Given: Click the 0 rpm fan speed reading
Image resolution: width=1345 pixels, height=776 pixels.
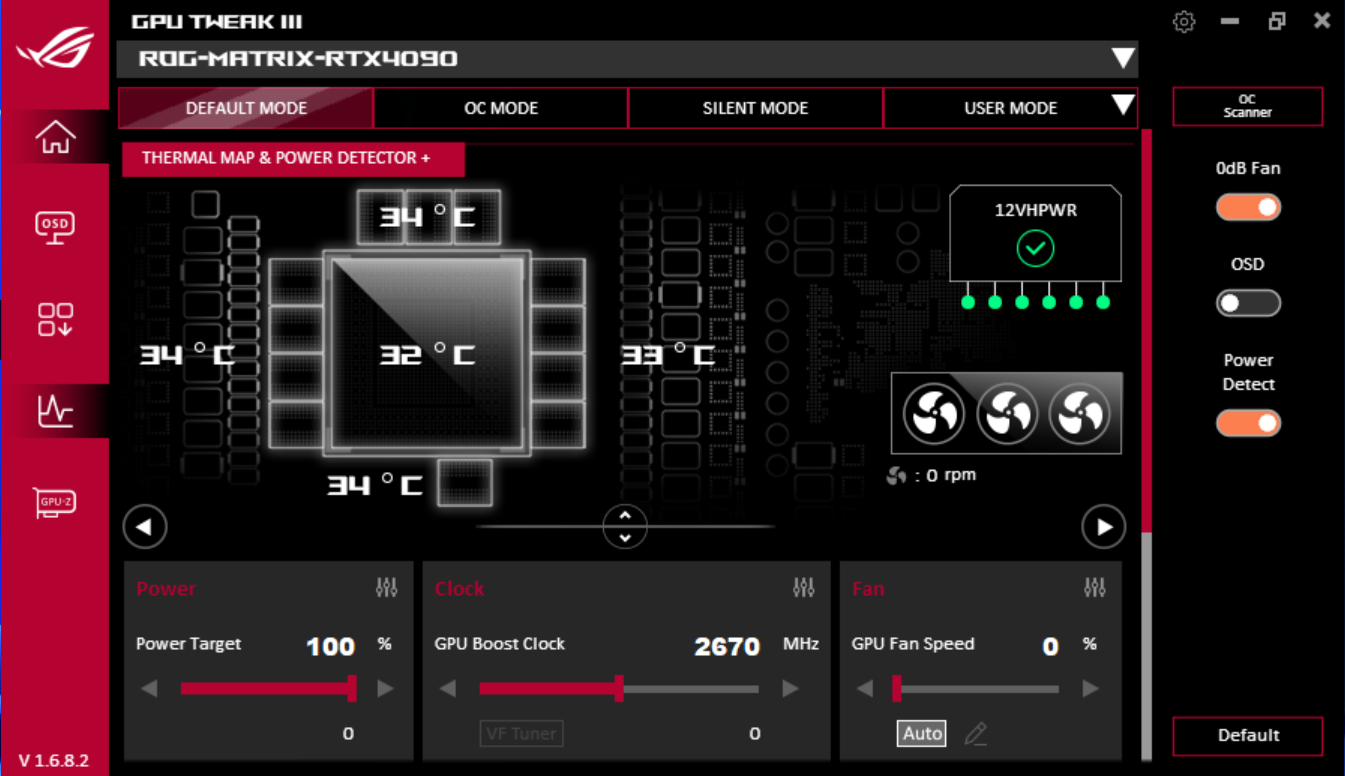Looking at the screenshot, I should (x=931, y=475).
